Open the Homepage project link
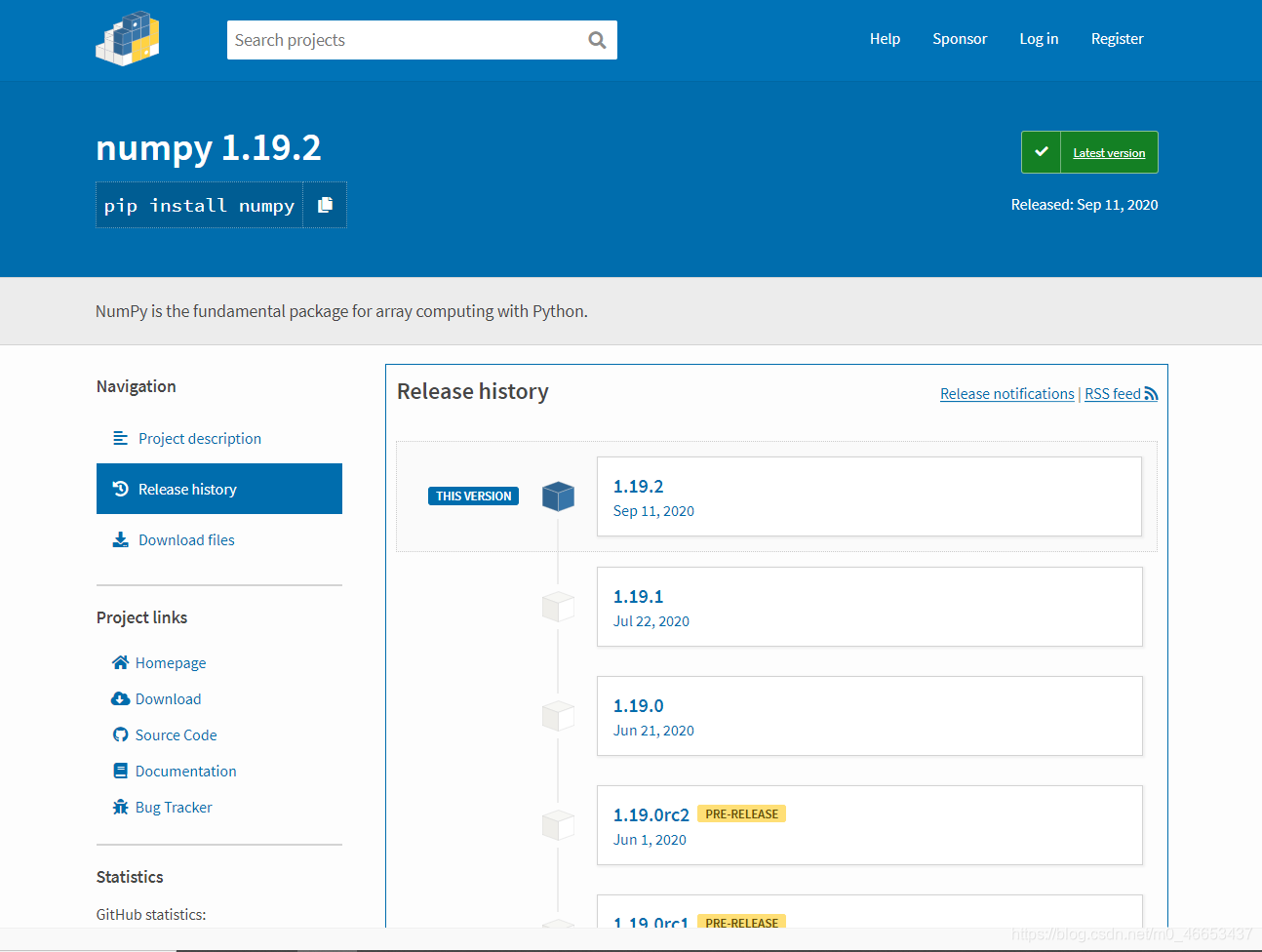Screen dimensions: 1262x952 (x=171, y=662)
